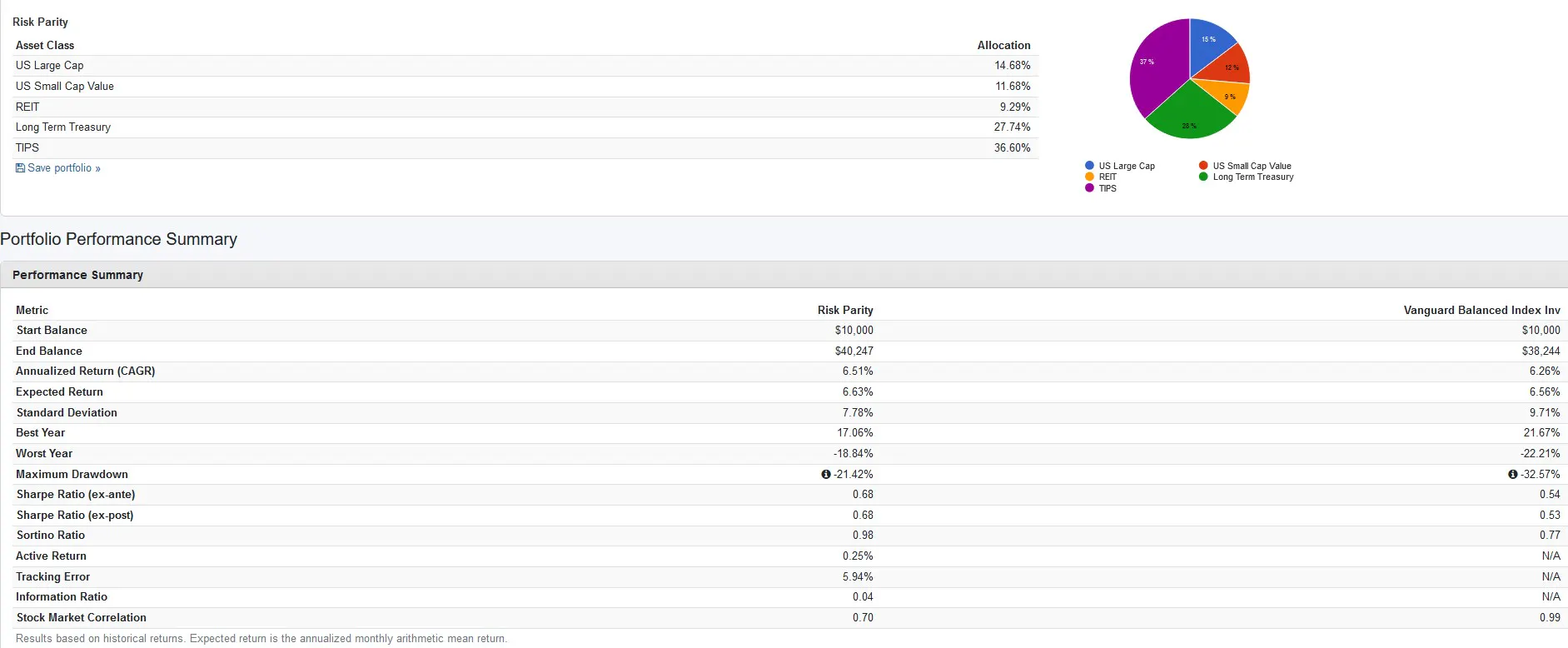Click the orange REIT legend dot
Image resolution: width=1568 pixels, height=648 pixels.
click(x=1089, y=177)
